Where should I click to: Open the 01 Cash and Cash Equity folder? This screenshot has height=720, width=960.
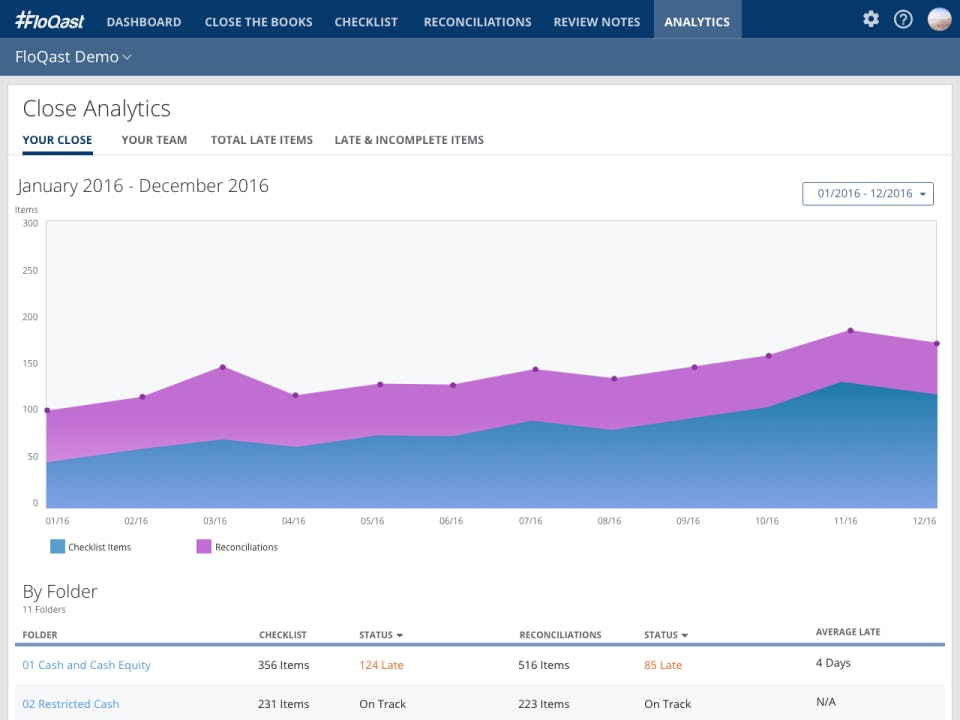(x=86, y=664)
